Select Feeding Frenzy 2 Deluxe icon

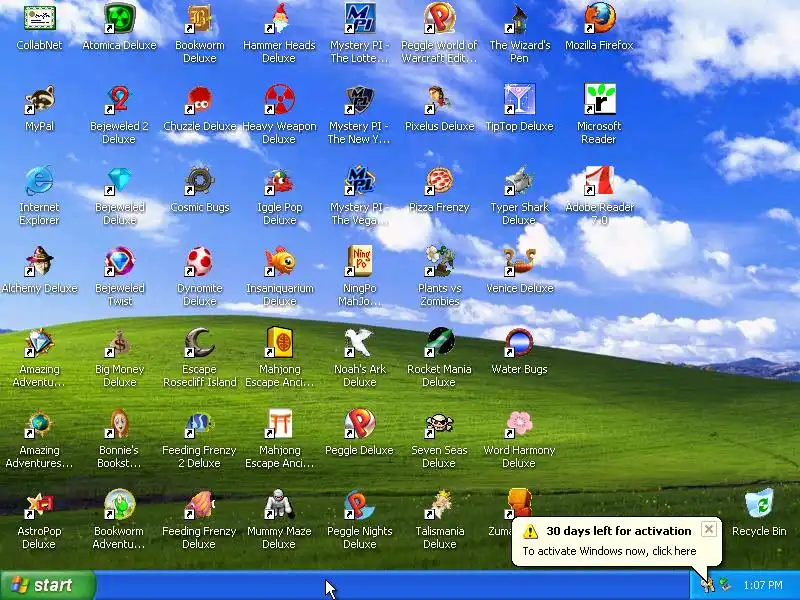click(199, 423)
